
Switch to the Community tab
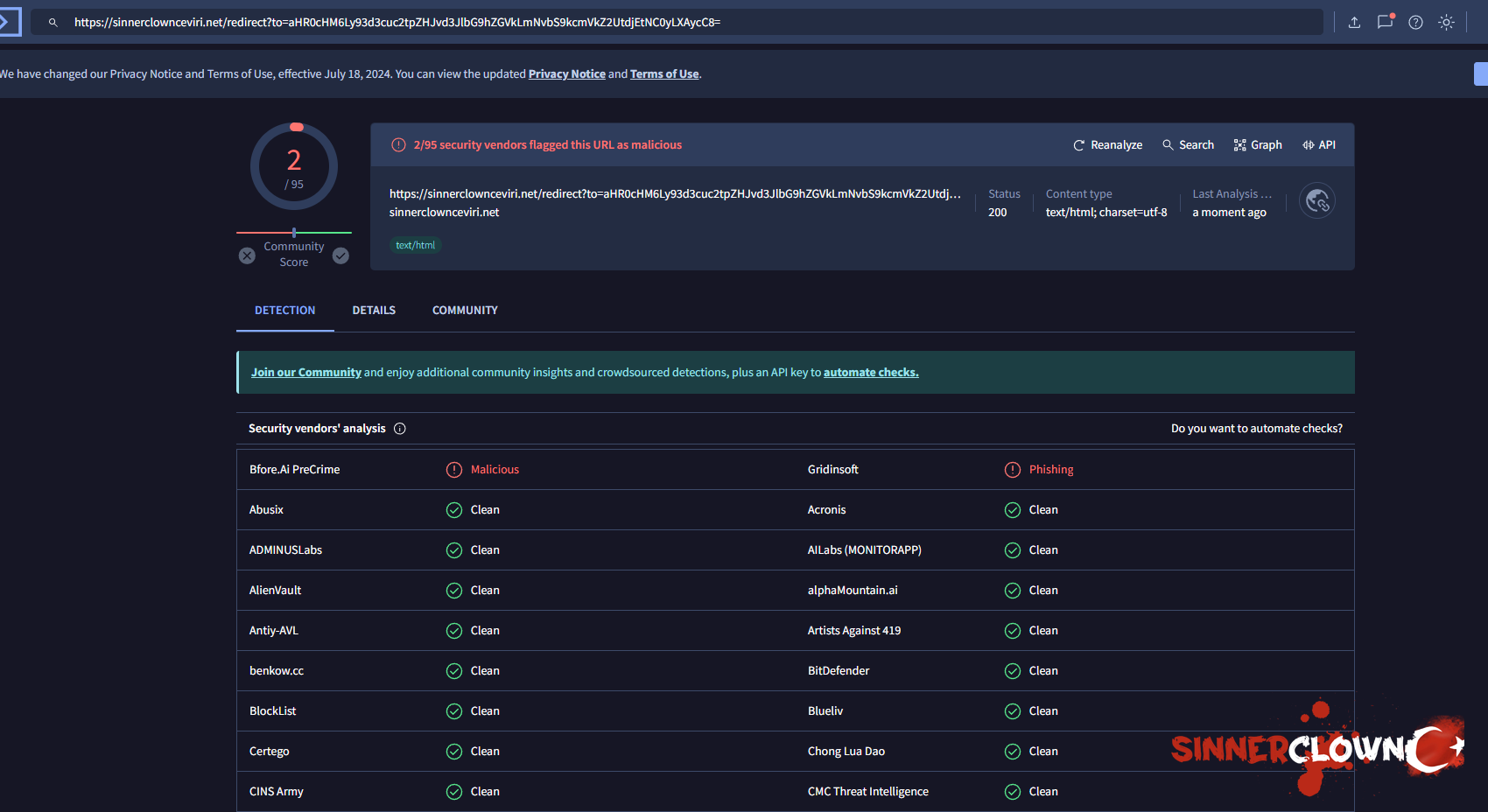point(465,311)
